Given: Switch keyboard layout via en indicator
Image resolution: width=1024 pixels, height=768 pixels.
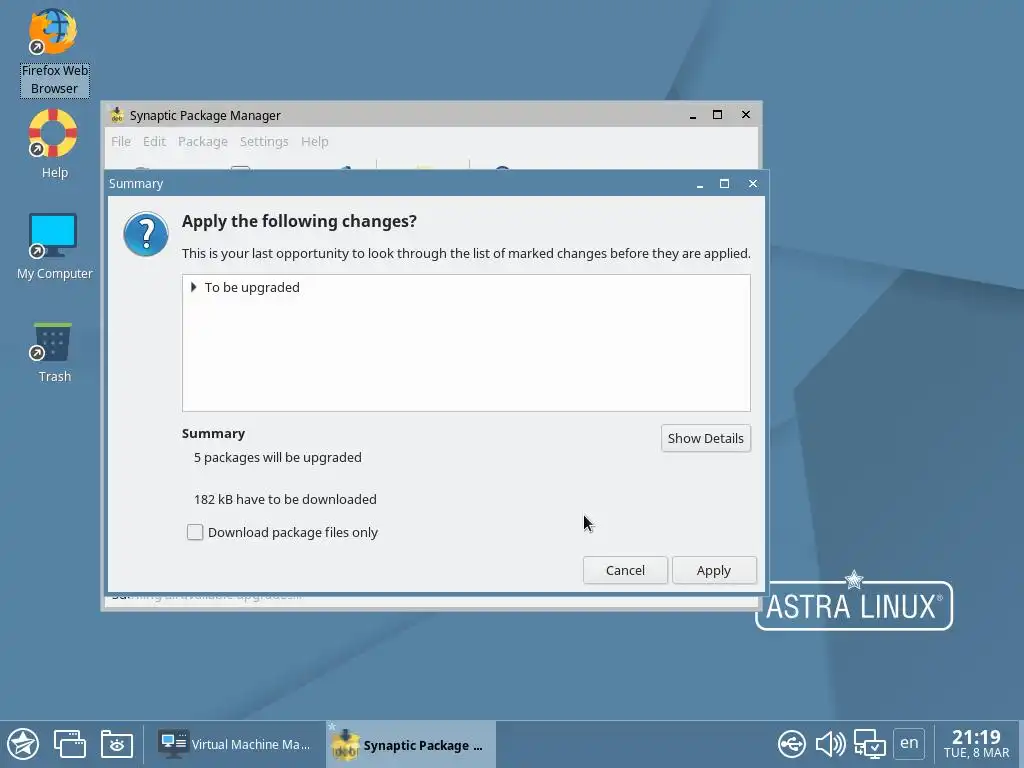Looking at the screenshot, I should point(909,743).
